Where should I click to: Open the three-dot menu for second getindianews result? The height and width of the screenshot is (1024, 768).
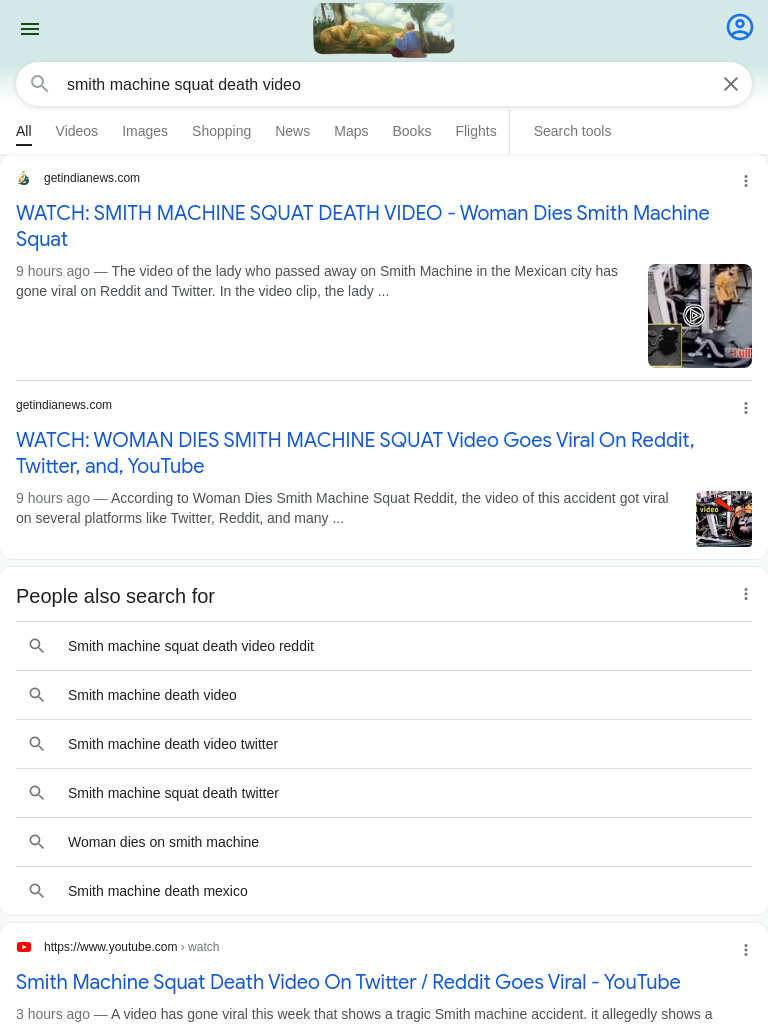tap(745, 408)
